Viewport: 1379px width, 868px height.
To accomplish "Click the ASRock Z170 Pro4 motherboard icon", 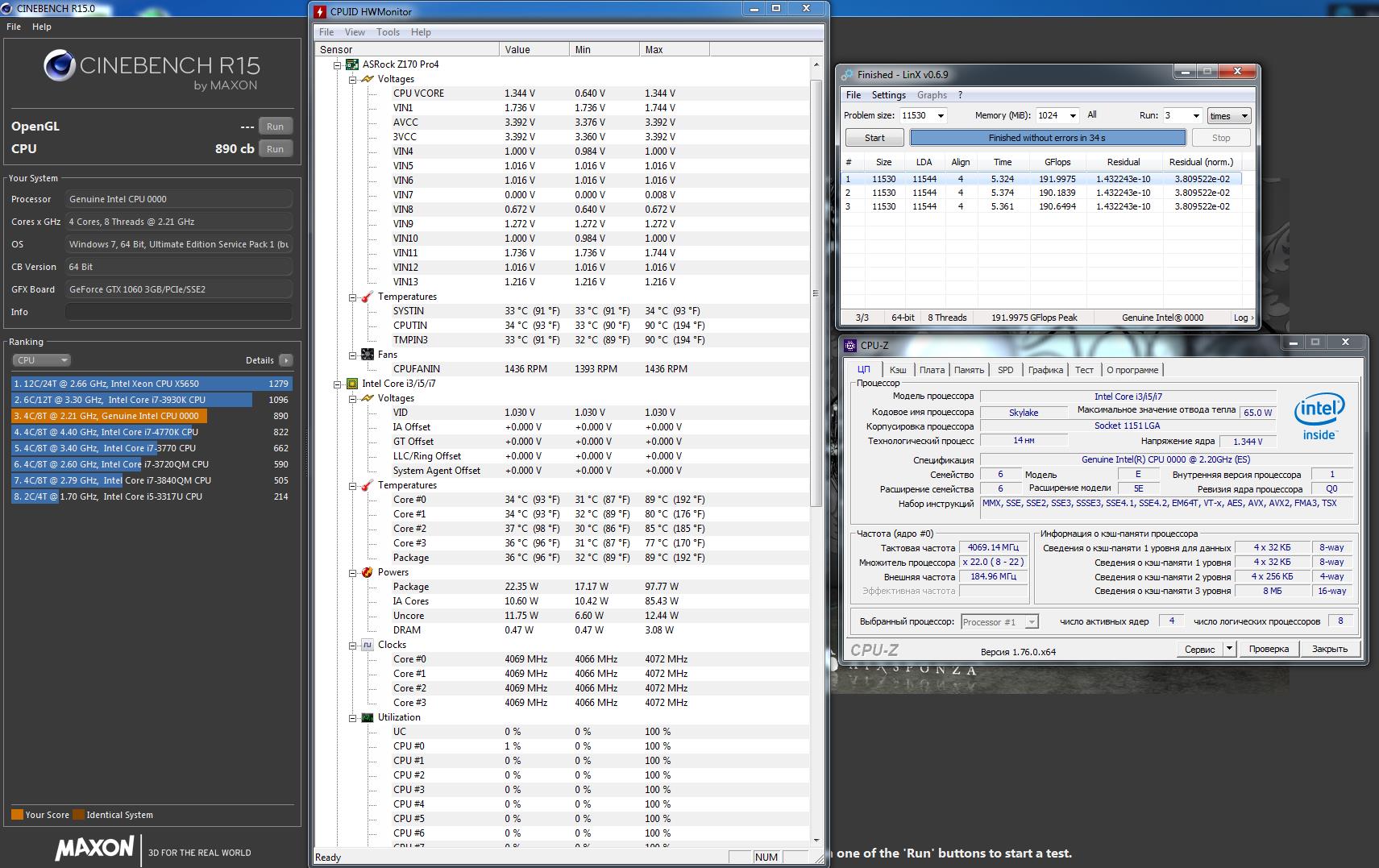I will pos(352,64).
